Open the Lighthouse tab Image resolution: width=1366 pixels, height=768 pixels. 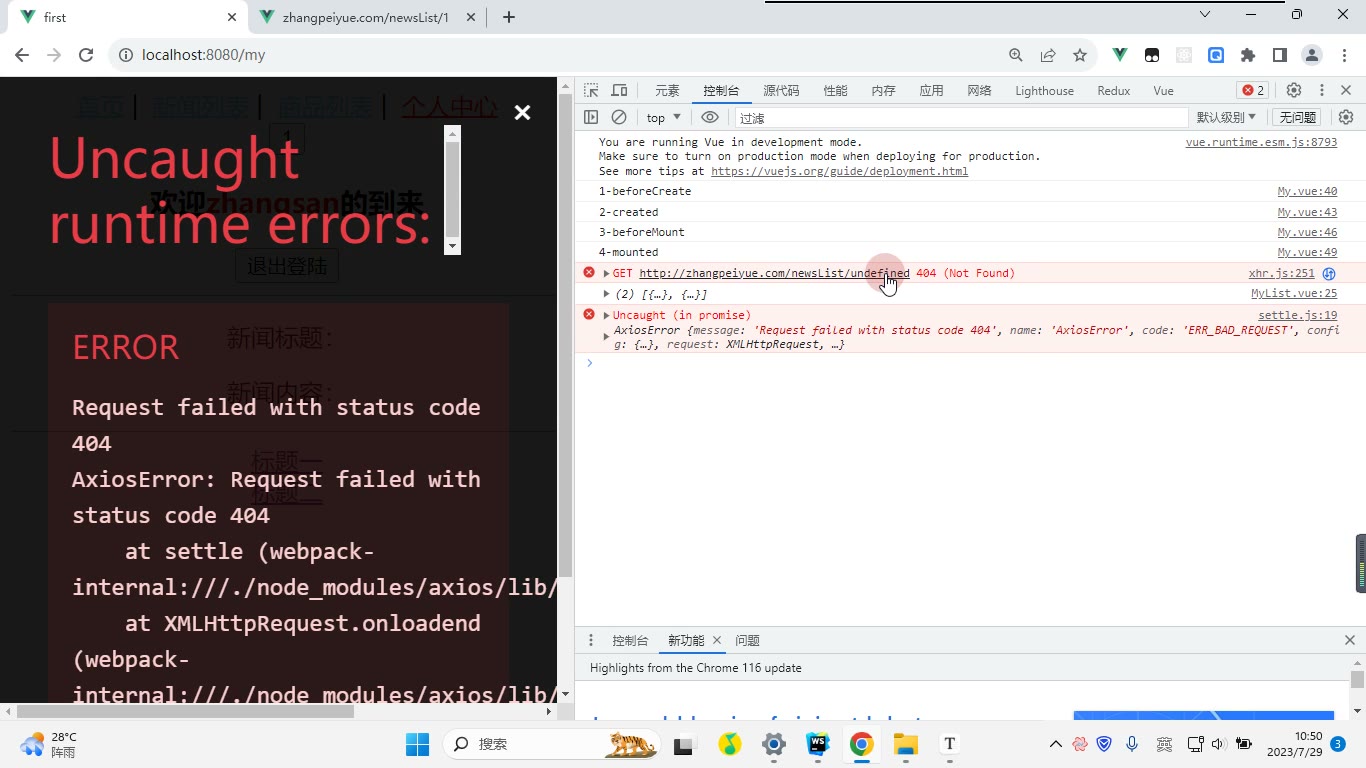(1044, 90)
